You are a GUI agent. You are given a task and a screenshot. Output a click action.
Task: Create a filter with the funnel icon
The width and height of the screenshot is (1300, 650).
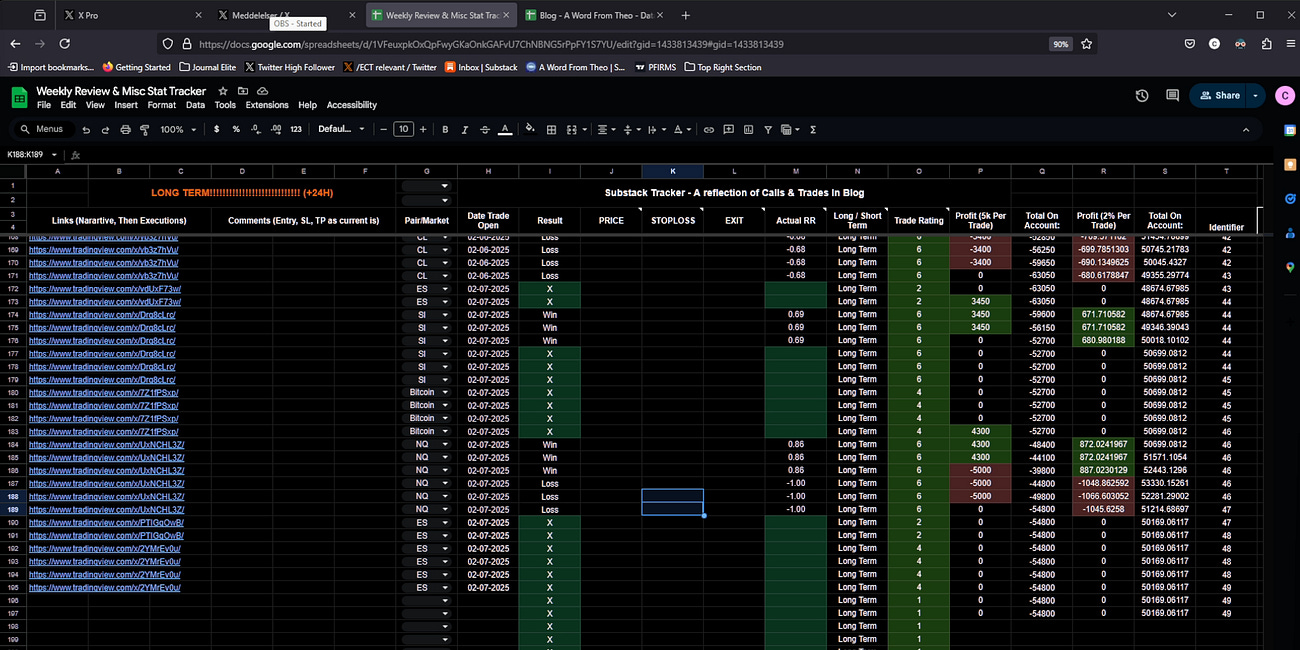pos(768,129)
